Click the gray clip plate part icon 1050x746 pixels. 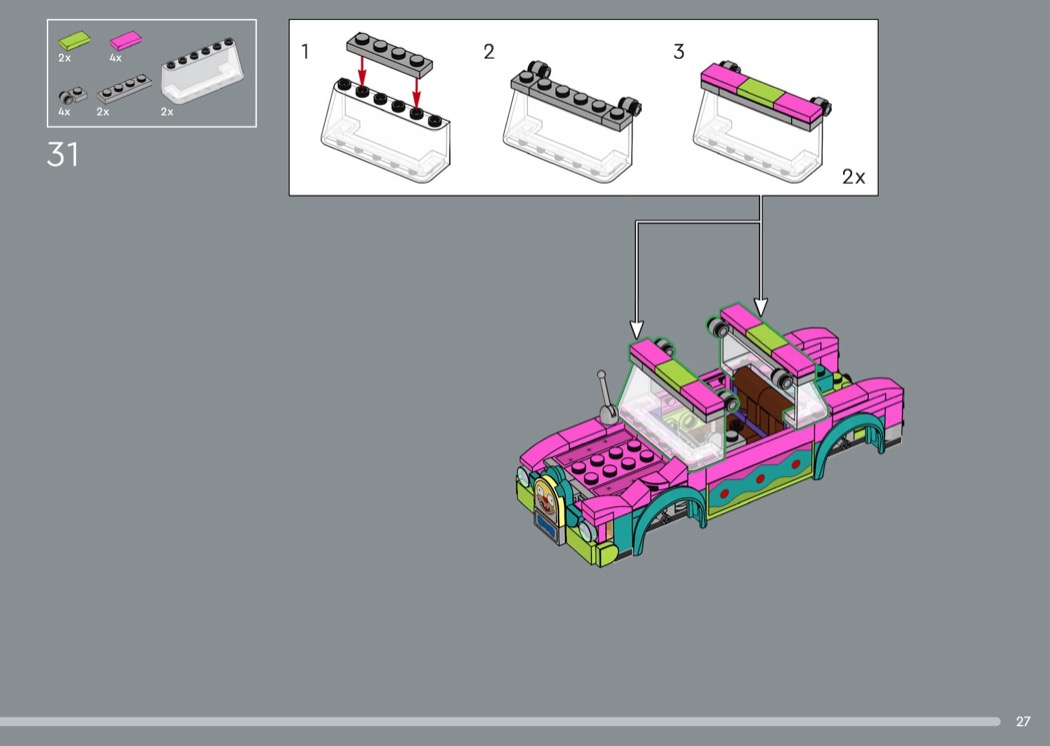coord(70,96)
